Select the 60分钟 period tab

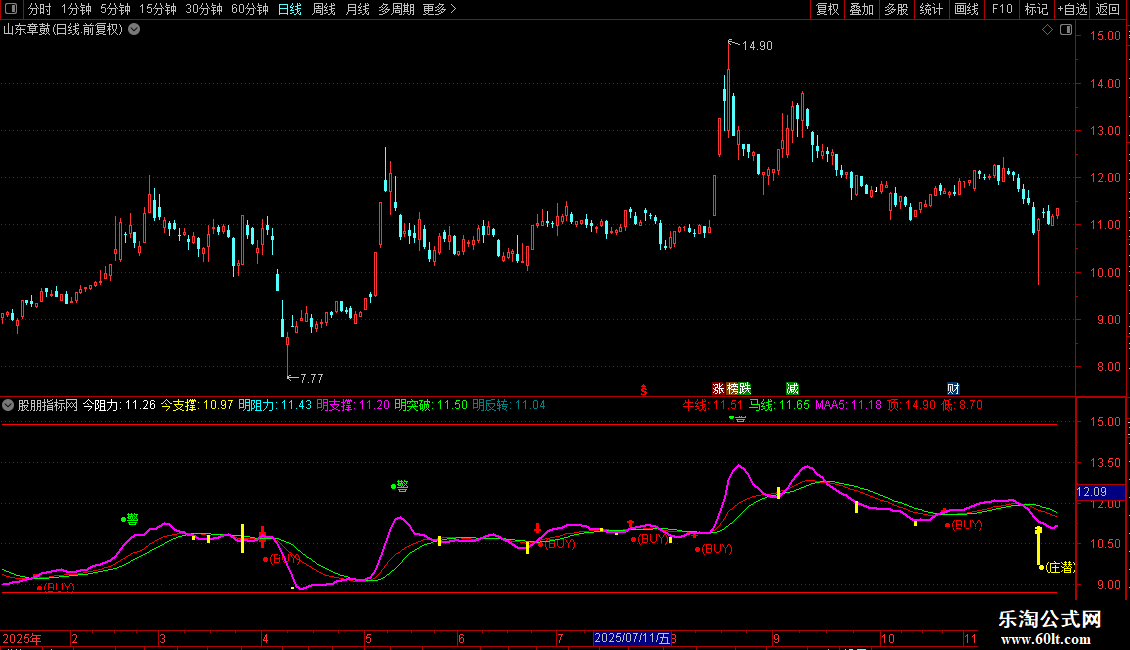tap(250, 10)
